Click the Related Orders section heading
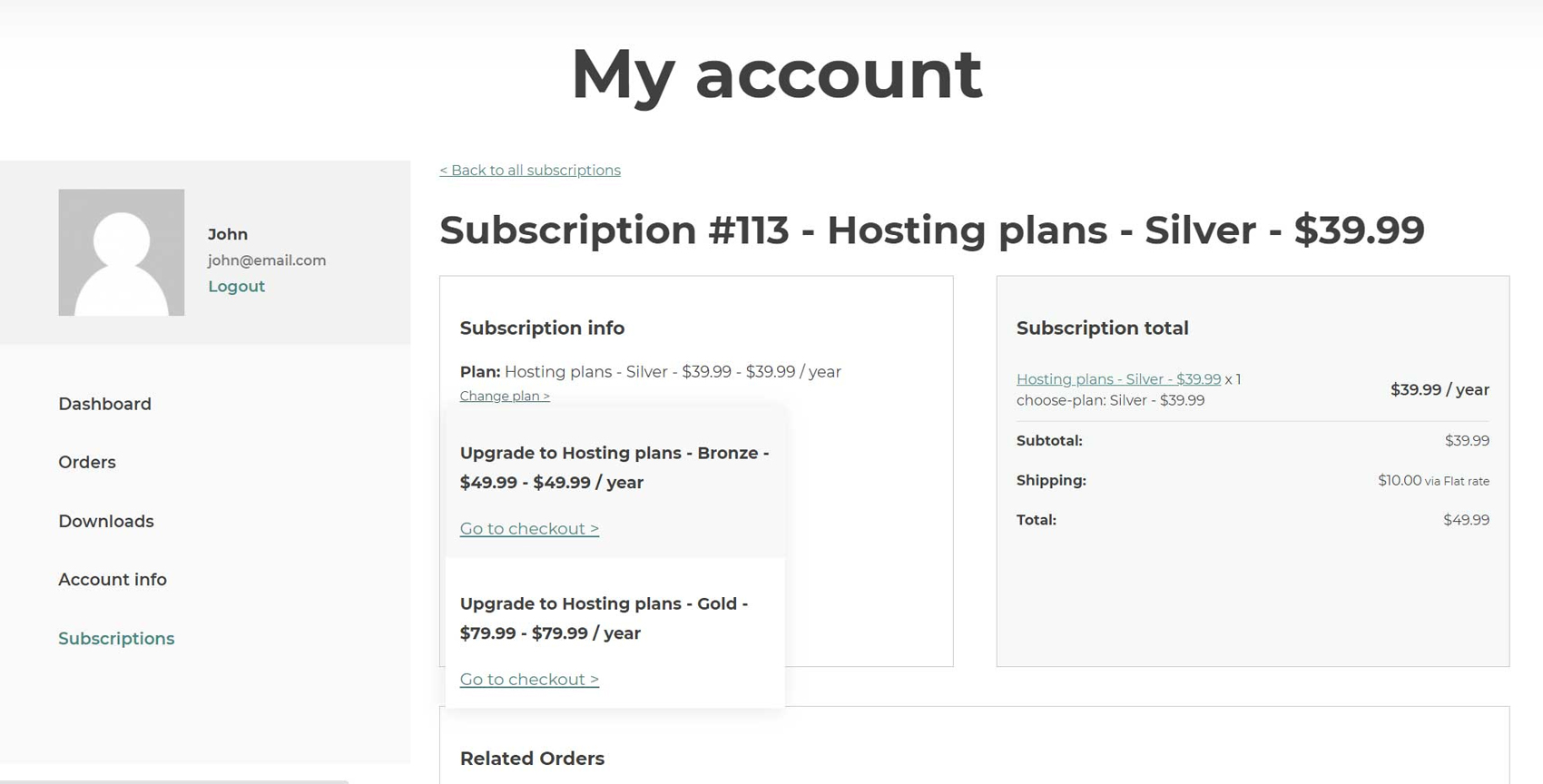This screenshot has height=784, width=1543. point(532,759)
